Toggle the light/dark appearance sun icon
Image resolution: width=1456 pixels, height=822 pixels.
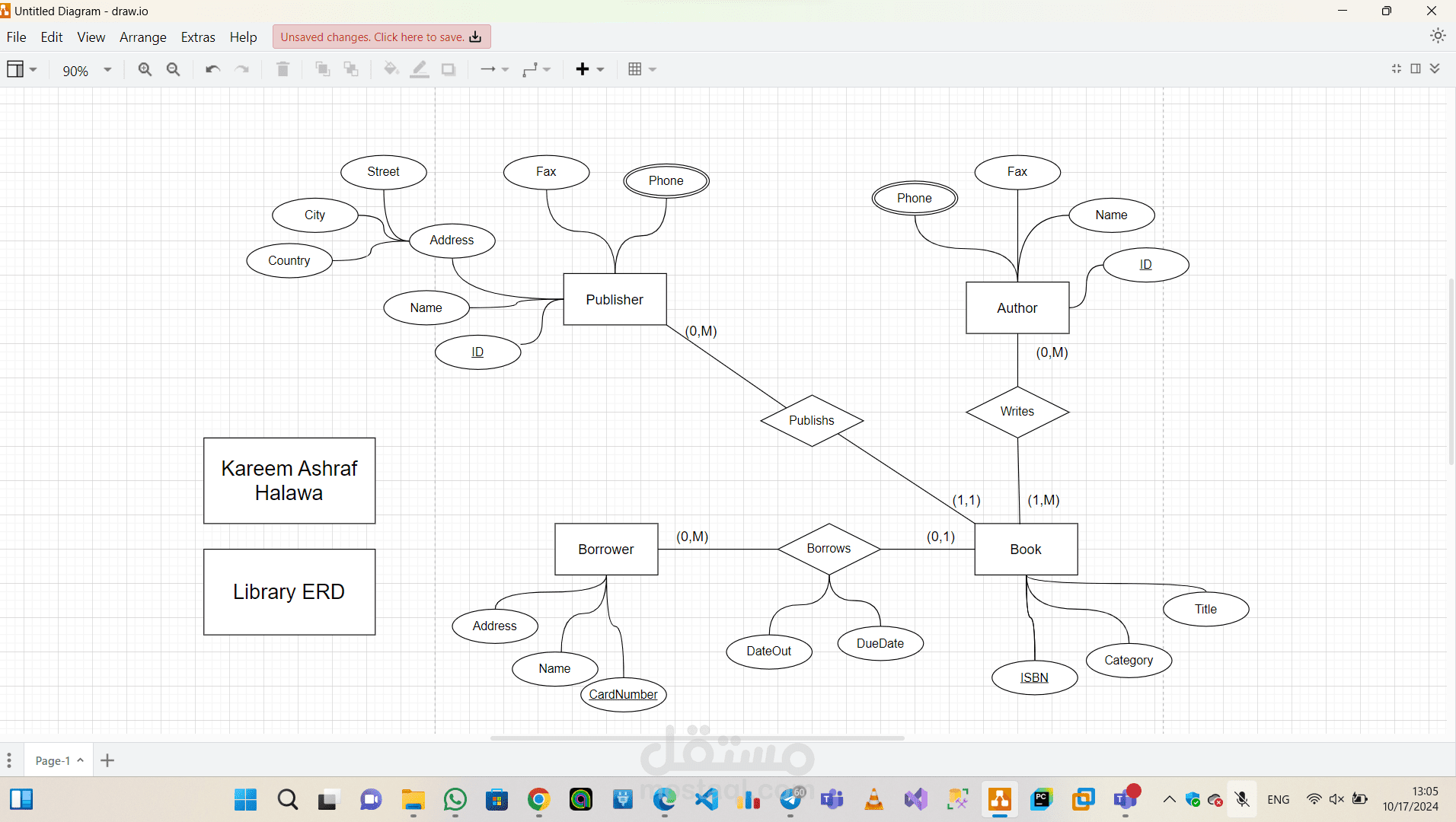click(x=1438, y=36)
